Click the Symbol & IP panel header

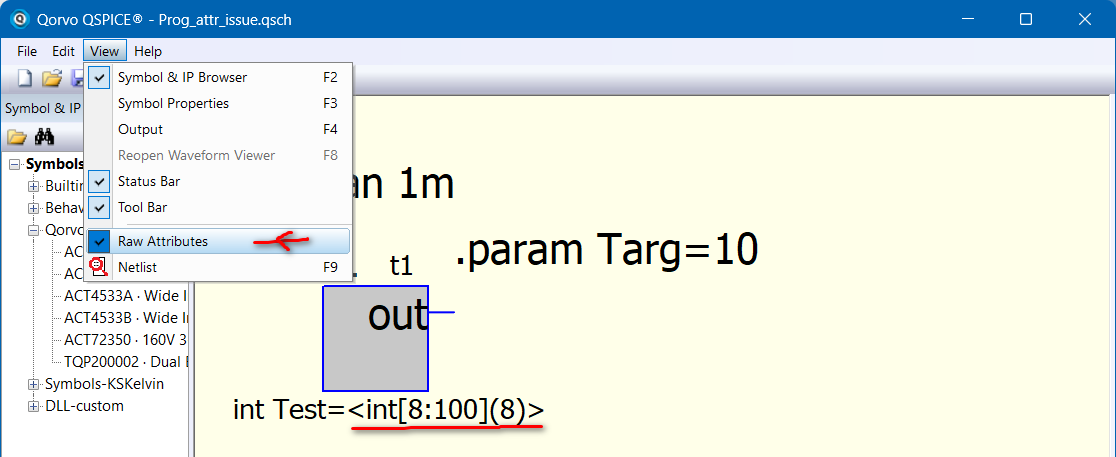(43, 108)
